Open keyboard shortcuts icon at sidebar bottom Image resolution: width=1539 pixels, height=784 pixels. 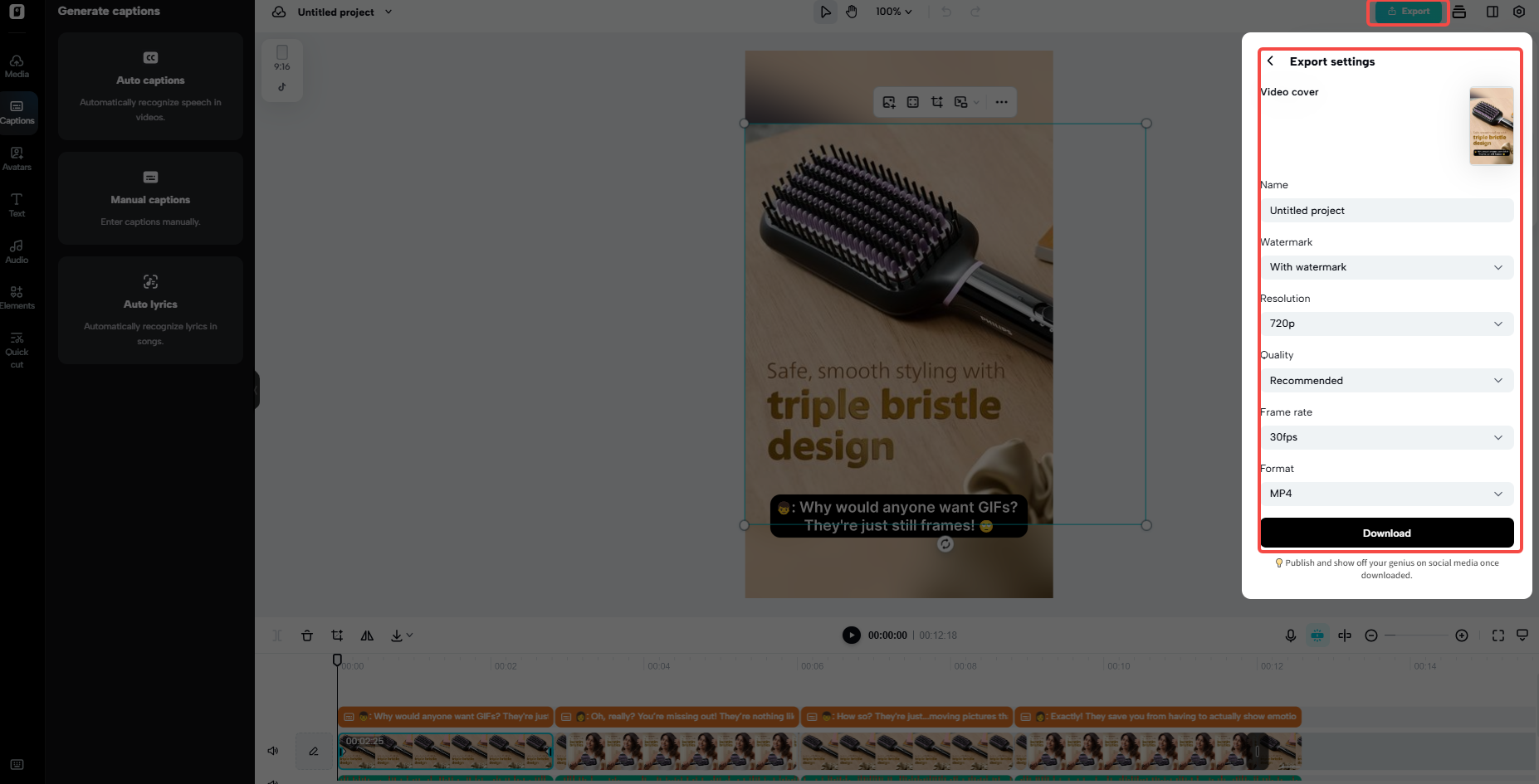(x=17, y=764)
